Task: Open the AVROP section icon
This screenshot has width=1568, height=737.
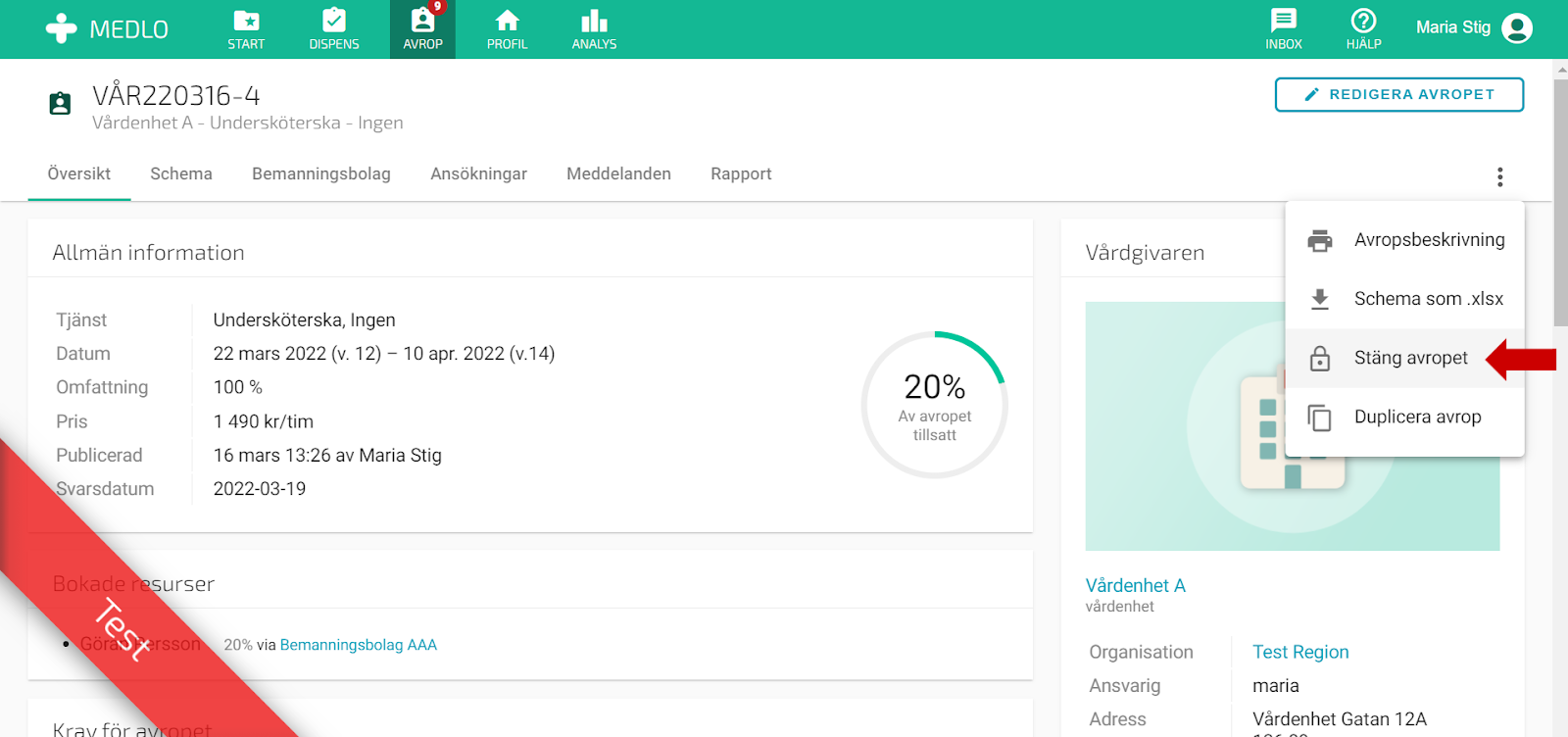Action: pos(422,21)
